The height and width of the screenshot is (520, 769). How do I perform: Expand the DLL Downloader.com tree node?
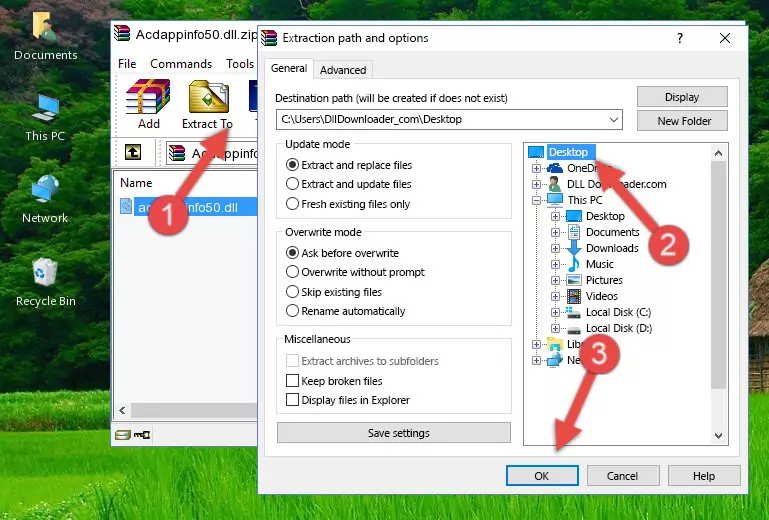point(536,184)
